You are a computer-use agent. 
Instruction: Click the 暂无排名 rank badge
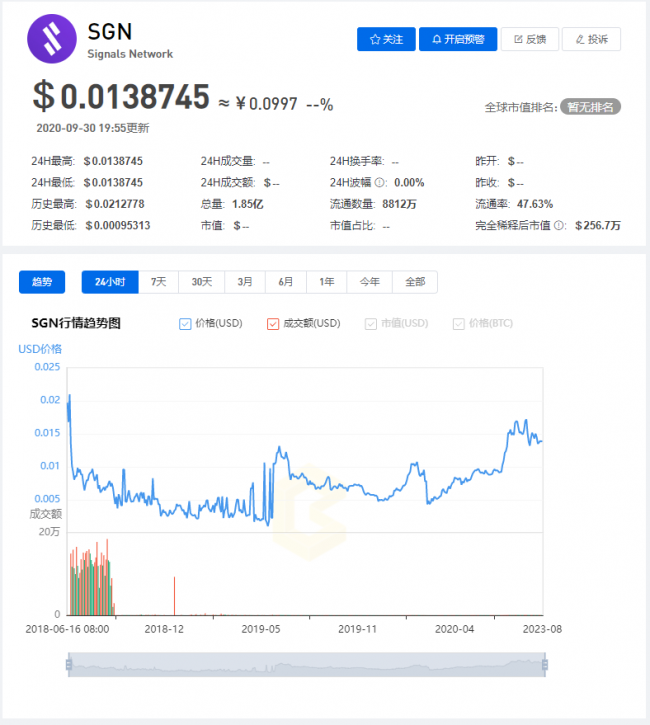click(590, 107)
